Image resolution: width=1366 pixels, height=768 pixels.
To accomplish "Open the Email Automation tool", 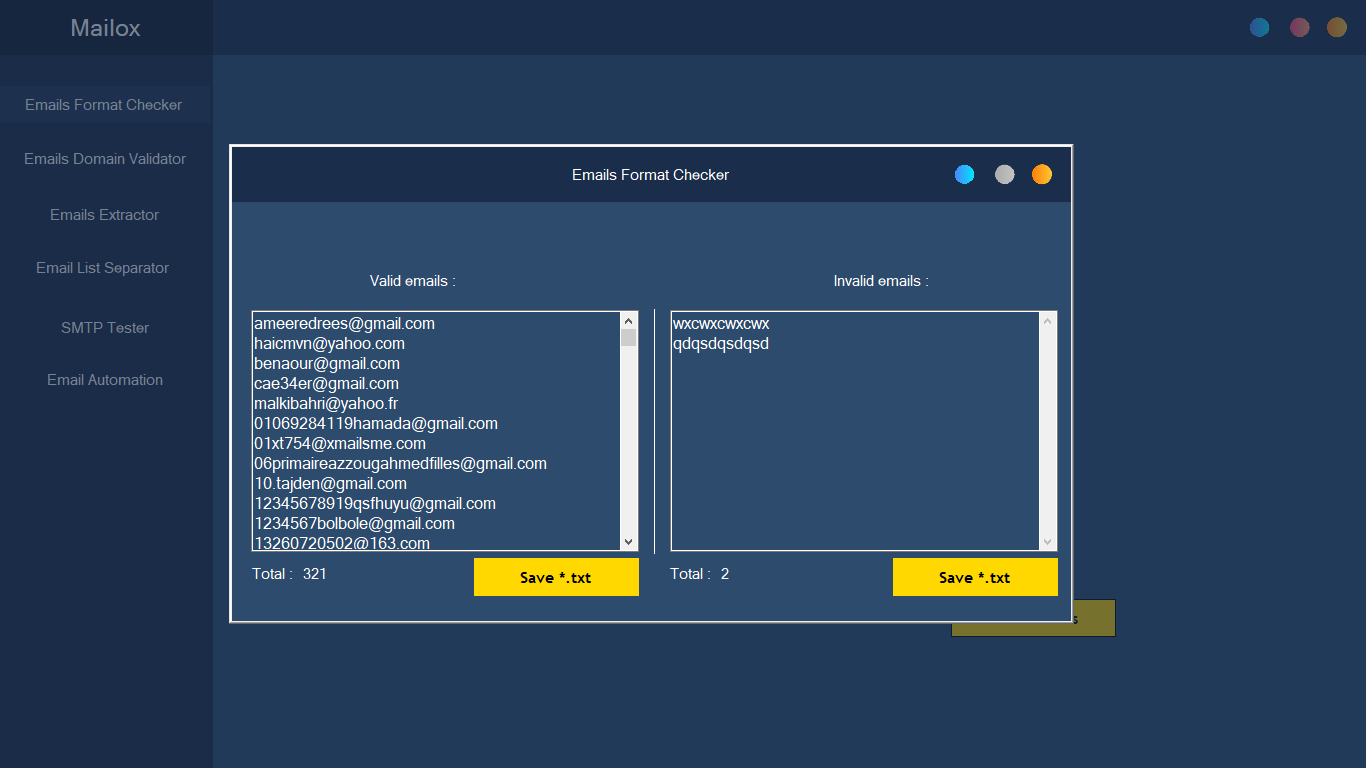I will point(104,380).
